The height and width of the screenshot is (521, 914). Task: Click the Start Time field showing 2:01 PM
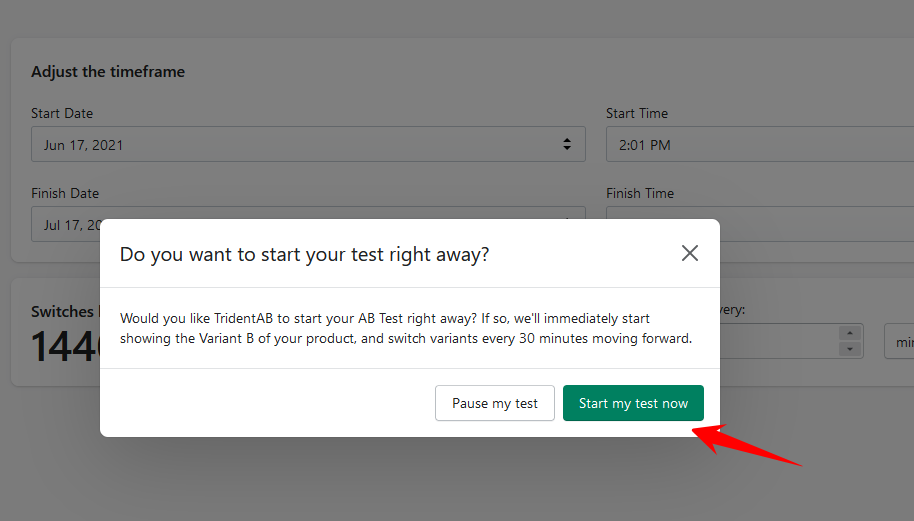(x=760, y=145)
